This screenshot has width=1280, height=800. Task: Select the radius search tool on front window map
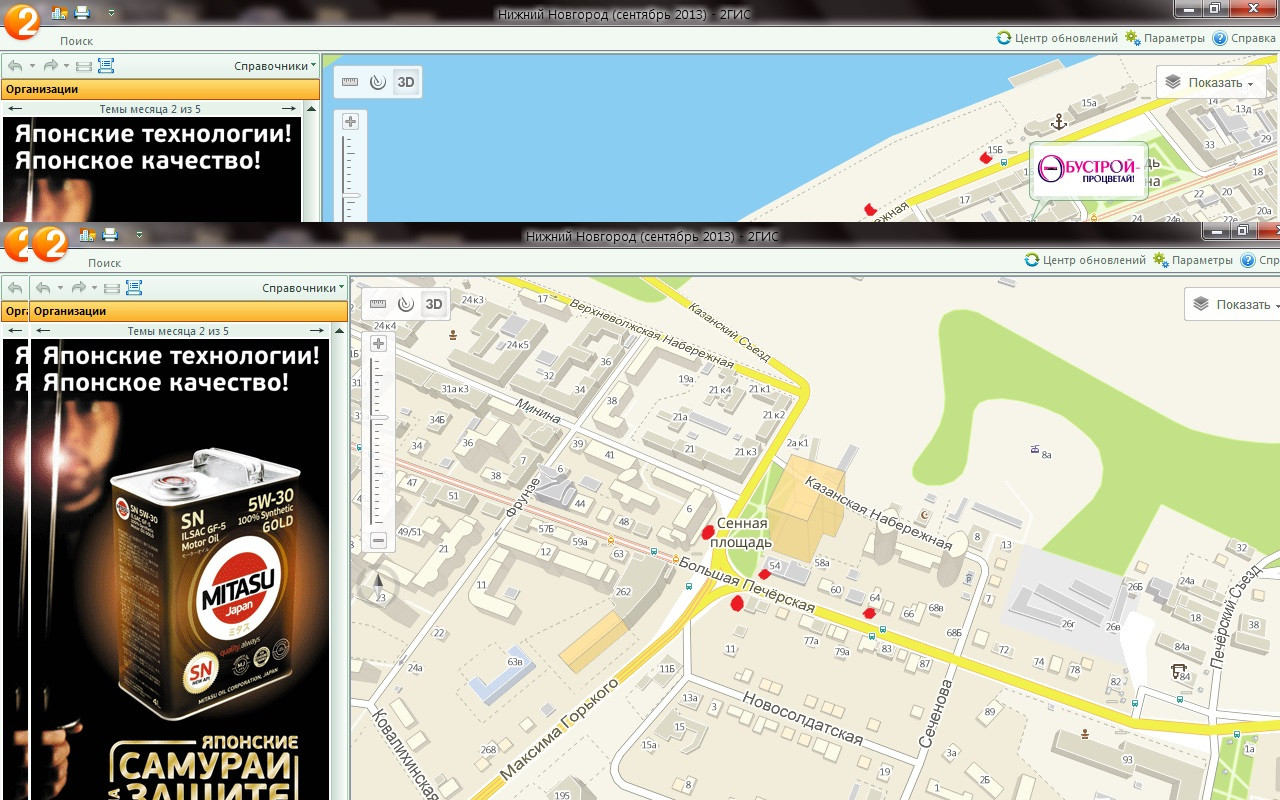[405, 304]
